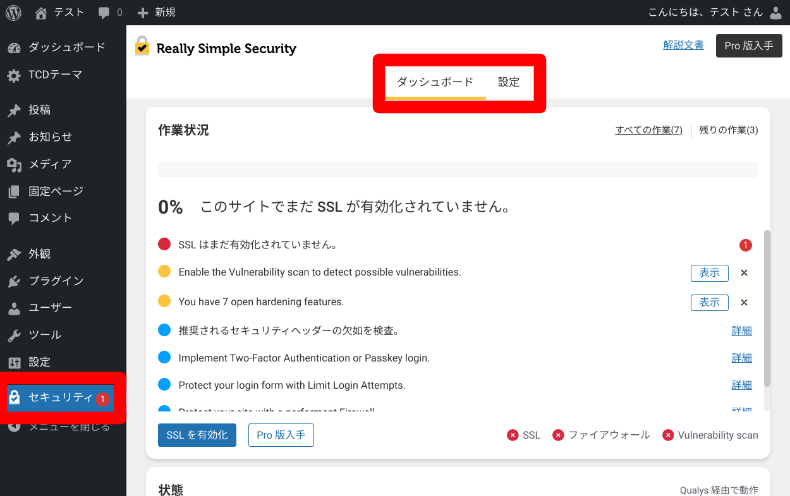Viewport: 790px width, 496px height.
Task: Switch to the 設定 tab
Action: point(509,82)
